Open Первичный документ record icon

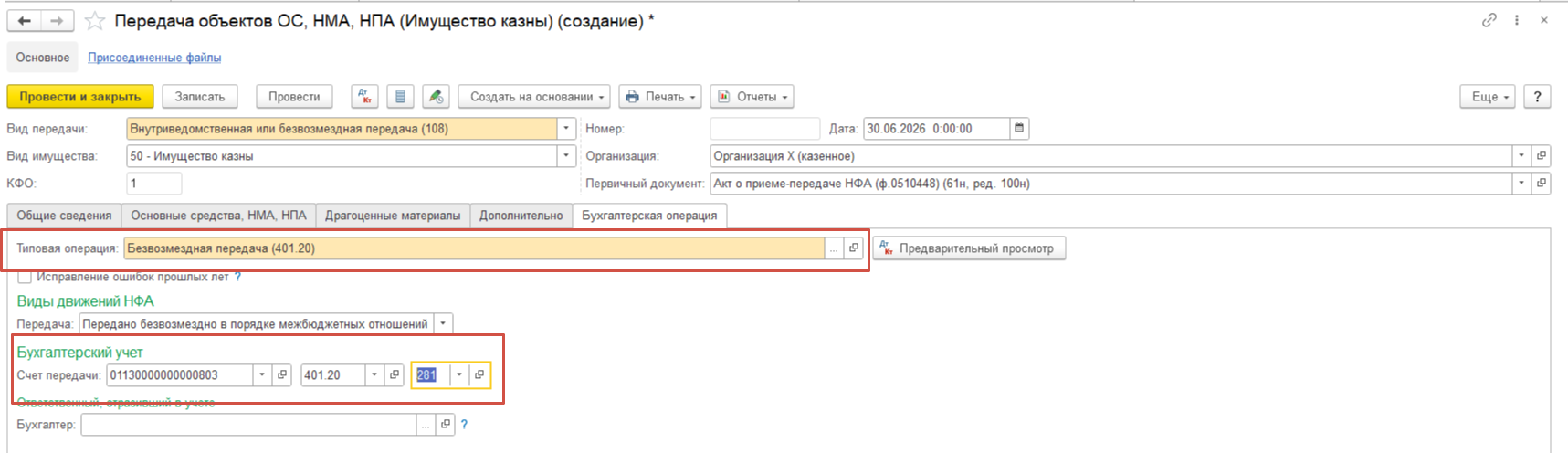(x=1541, y=184)
